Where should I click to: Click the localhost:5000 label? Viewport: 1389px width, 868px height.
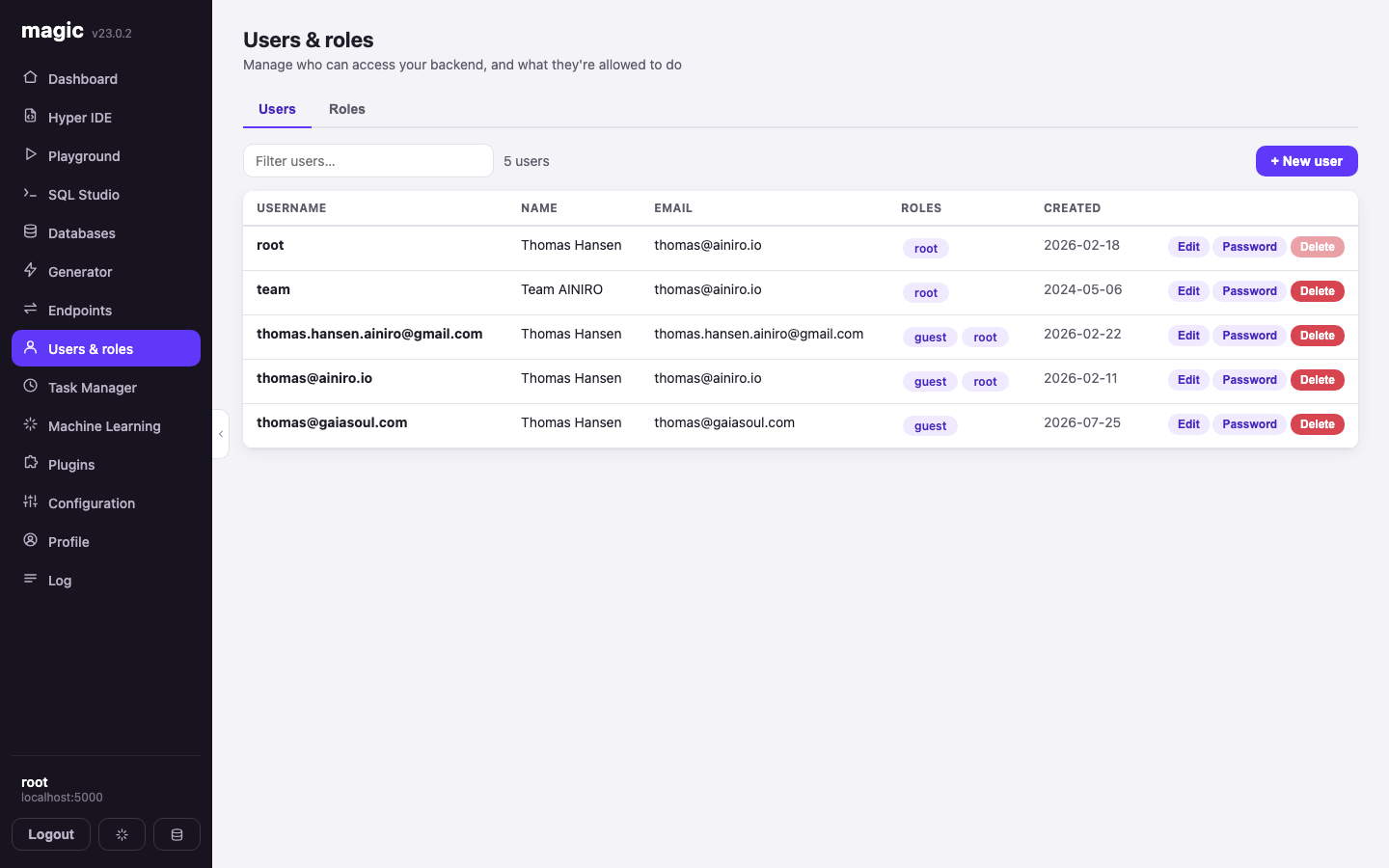[x=62, y=798]
